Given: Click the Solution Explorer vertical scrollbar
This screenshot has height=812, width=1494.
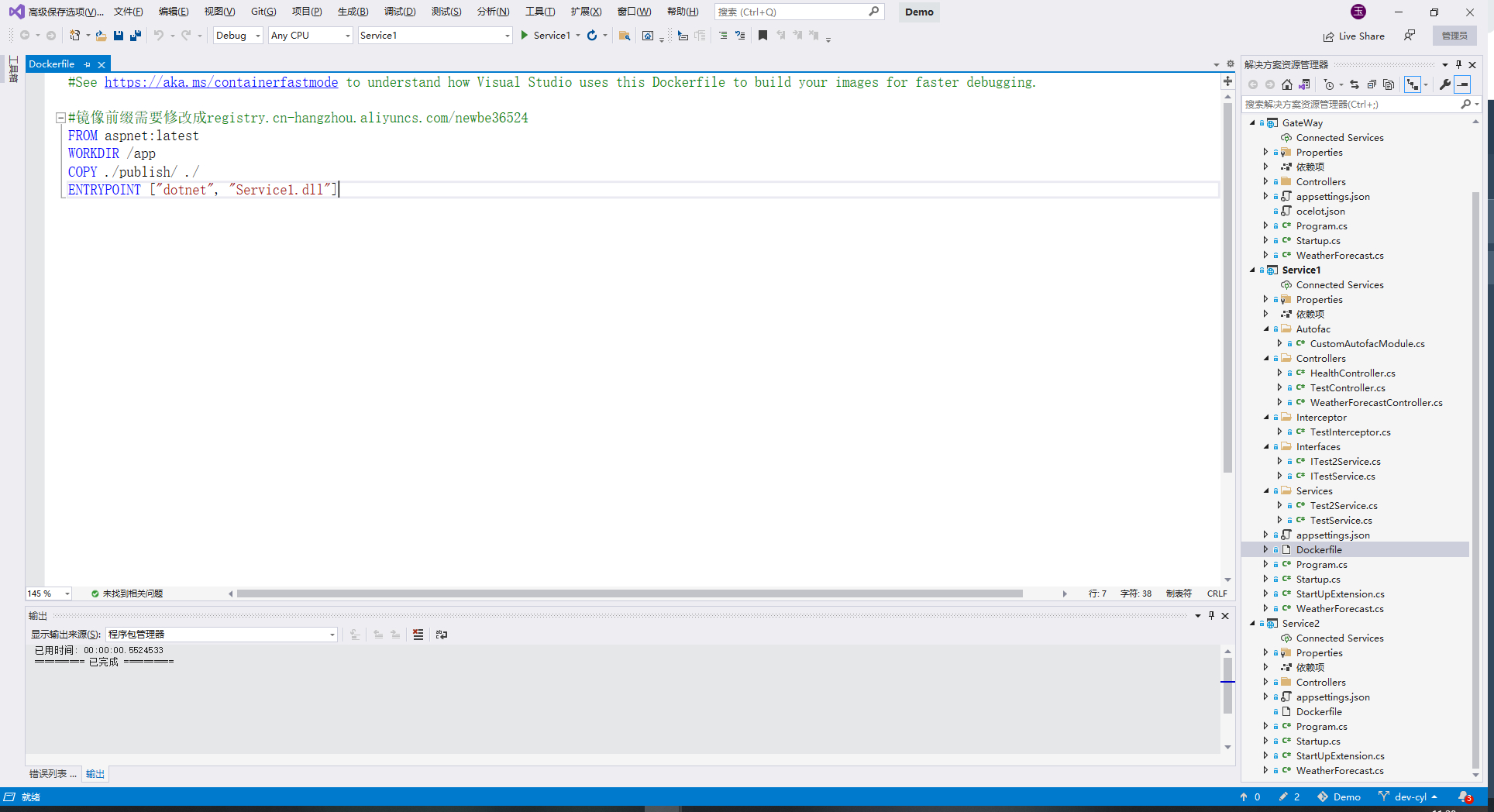Looking at the screenshot, I should [1475, 480].
